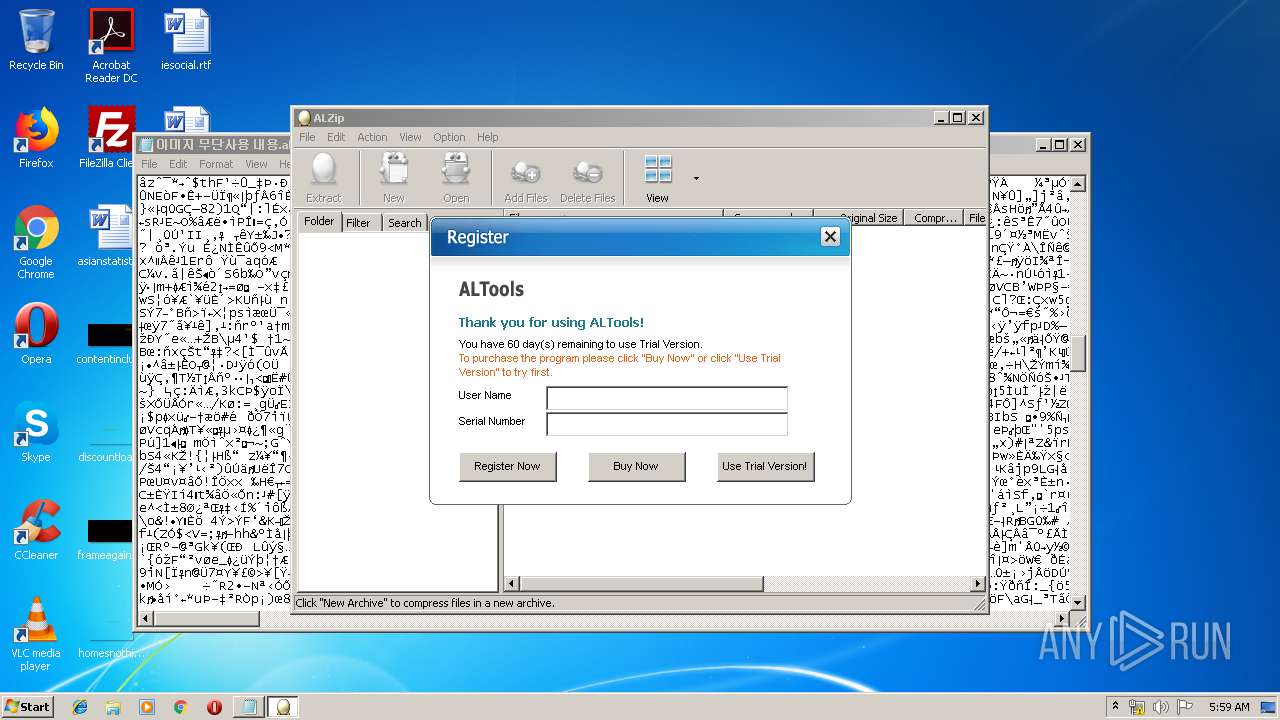Open the Edit menu in ALZip
This screenshot has width=1280, height=720.
point(336,137)
